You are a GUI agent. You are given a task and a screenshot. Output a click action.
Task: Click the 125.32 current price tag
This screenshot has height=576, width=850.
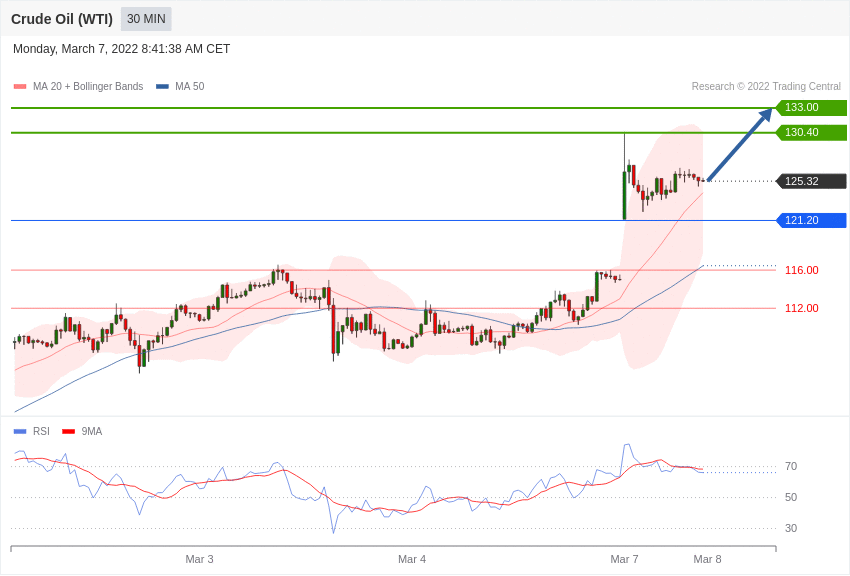[x=811, y=181]
